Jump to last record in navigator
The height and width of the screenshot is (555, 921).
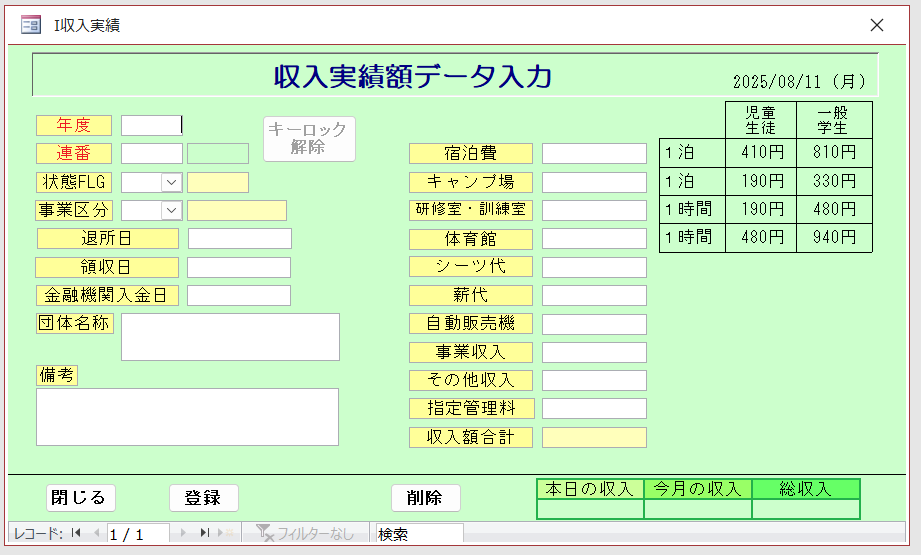(204, 534)
